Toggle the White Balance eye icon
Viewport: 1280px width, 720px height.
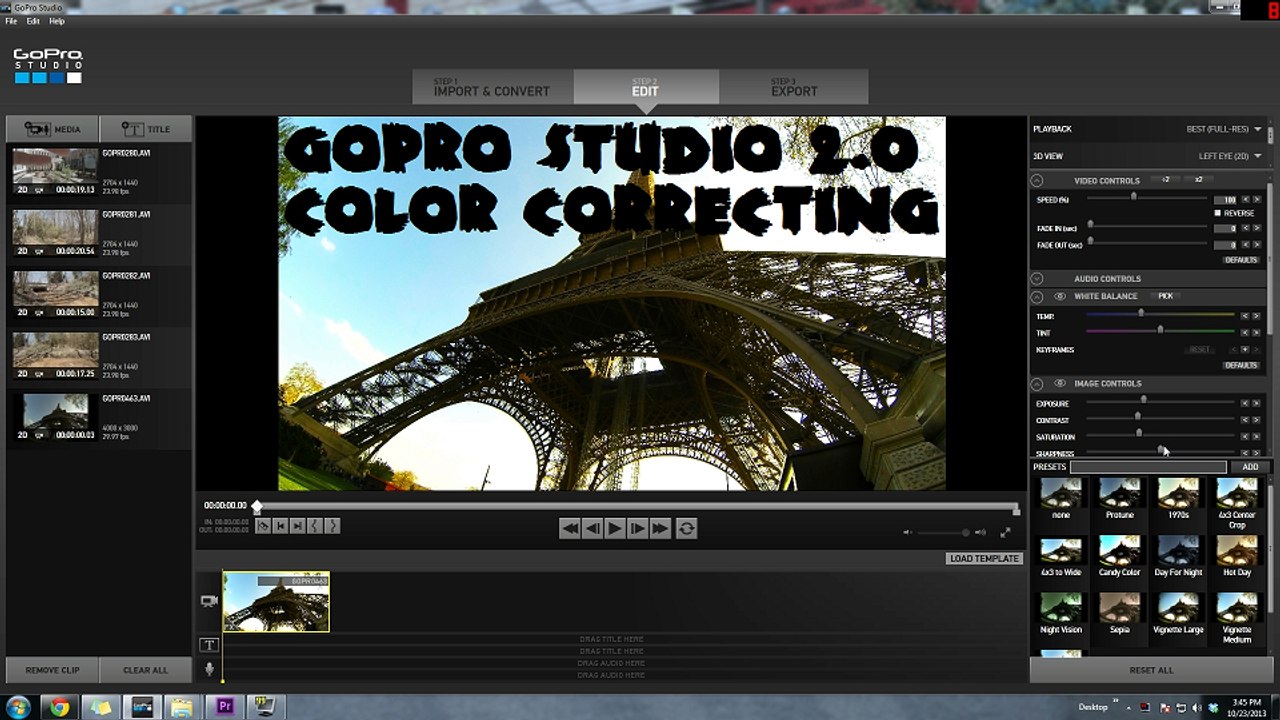click(1059, 297)
